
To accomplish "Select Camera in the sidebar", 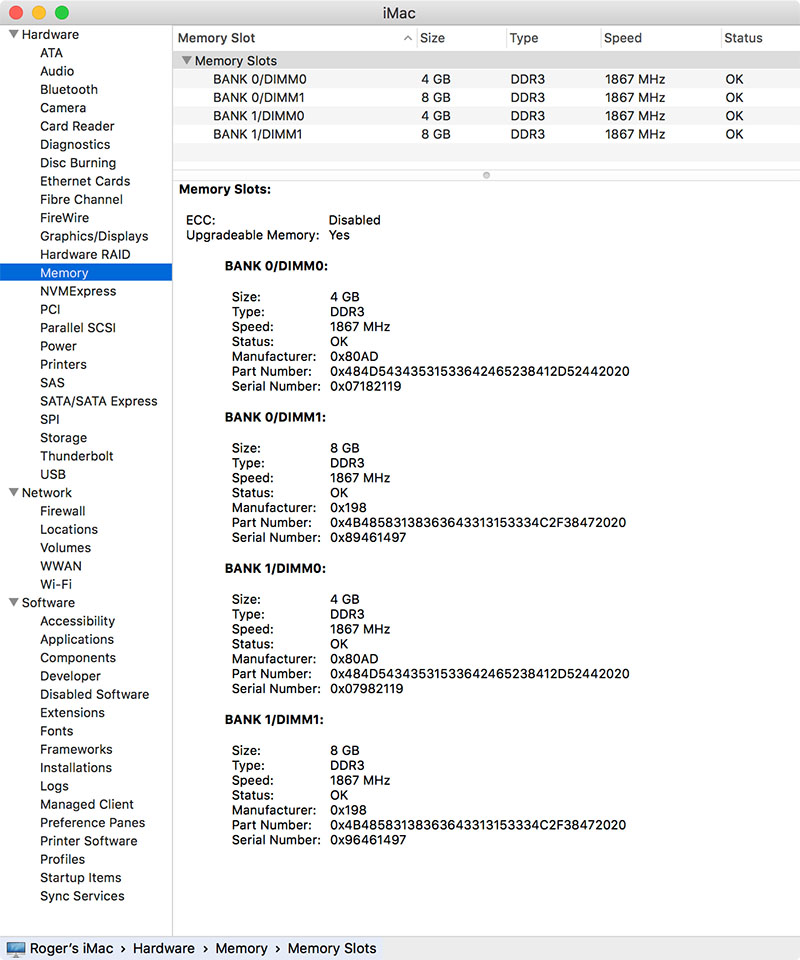I will (x=63, y=108).
